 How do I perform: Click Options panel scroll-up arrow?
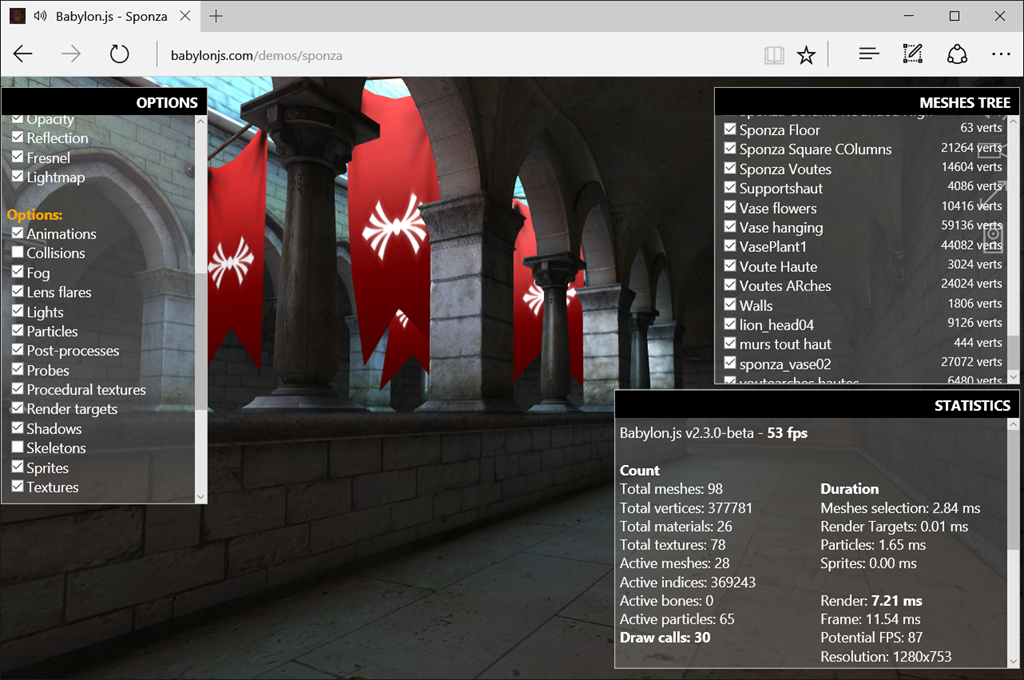coord(200,121)
